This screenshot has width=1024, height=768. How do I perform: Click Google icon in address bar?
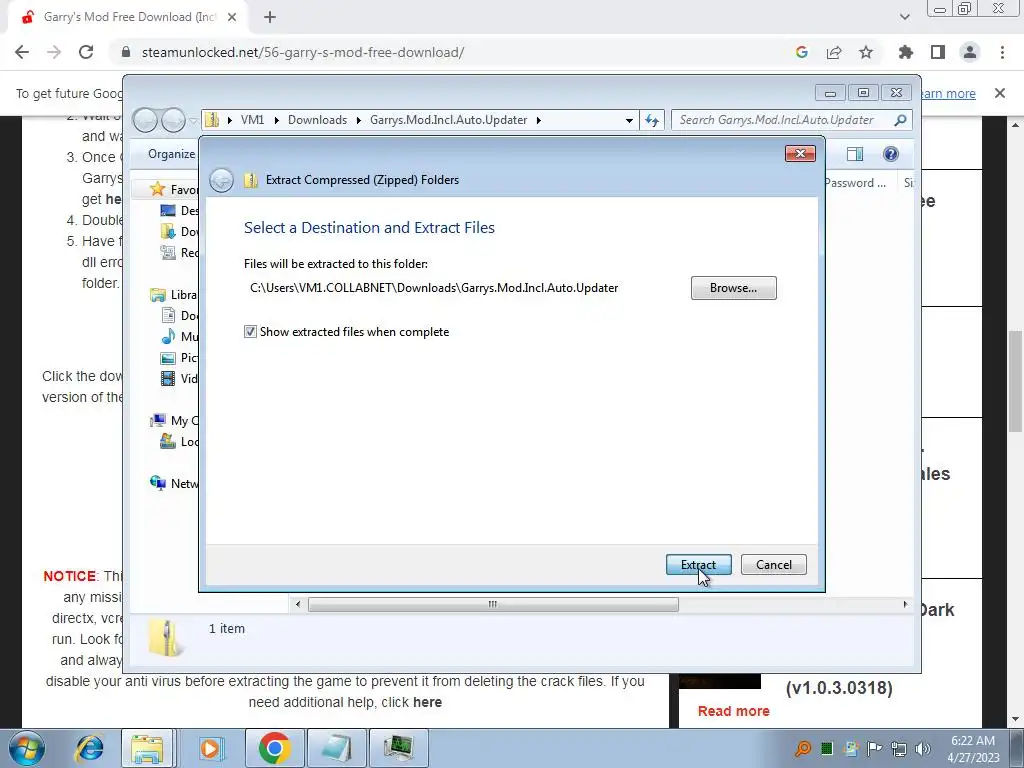[x=802, y=52]
